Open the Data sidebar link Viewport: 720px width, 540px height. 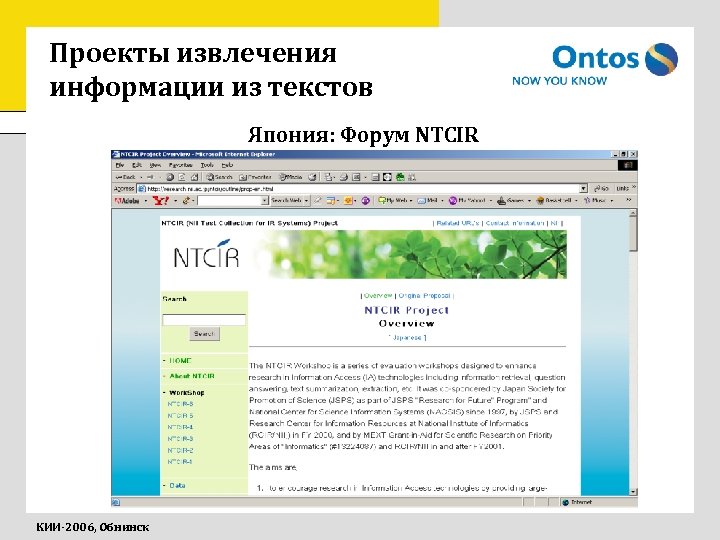pos(177,485)
